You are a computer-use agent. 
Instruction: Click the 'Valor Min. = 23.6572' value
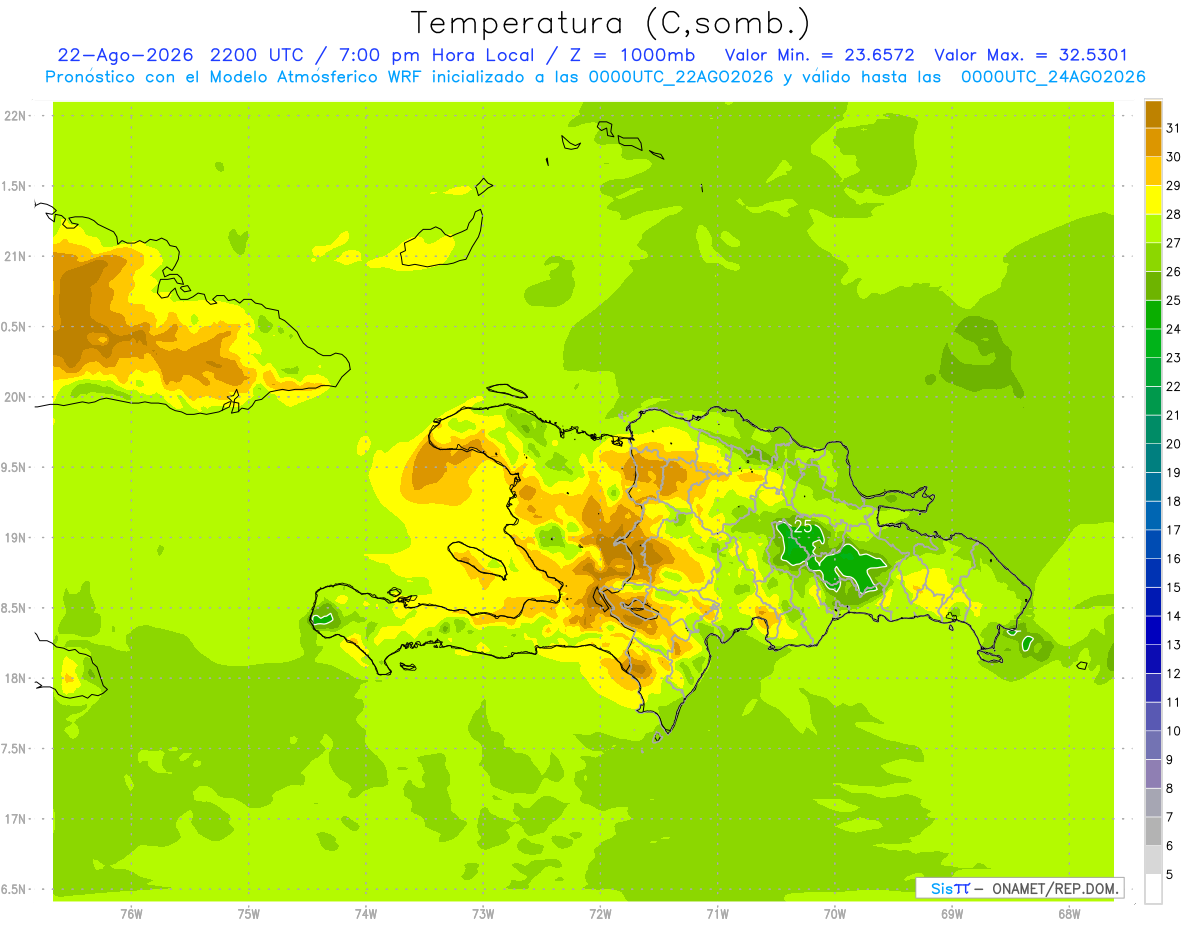820,55
